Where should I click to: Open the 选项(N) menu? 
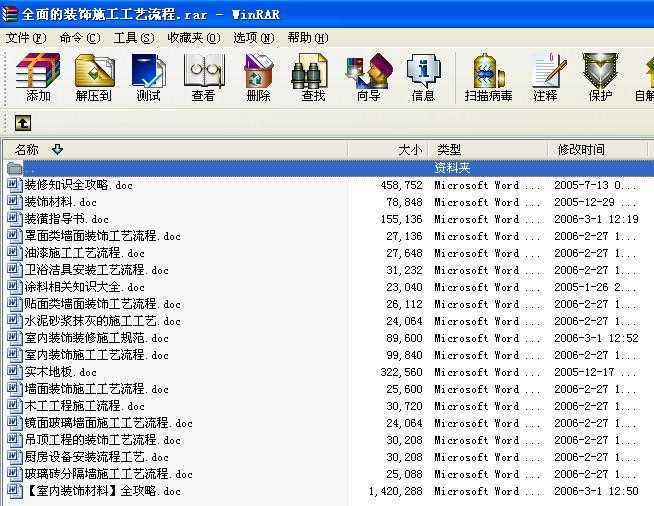click(x=254, y=38)
